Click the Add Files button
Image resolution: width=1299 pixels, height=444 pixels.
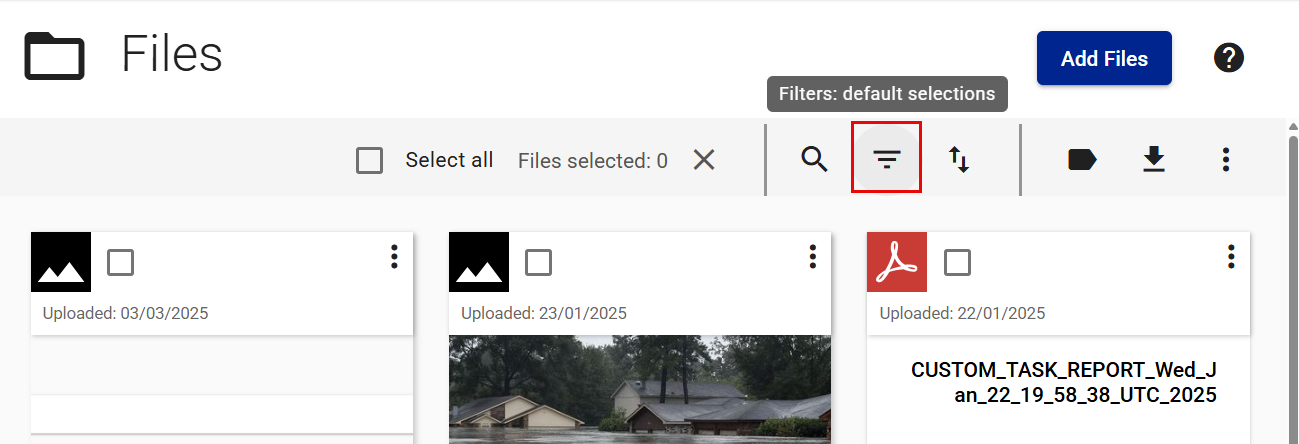coord(1104,58)
